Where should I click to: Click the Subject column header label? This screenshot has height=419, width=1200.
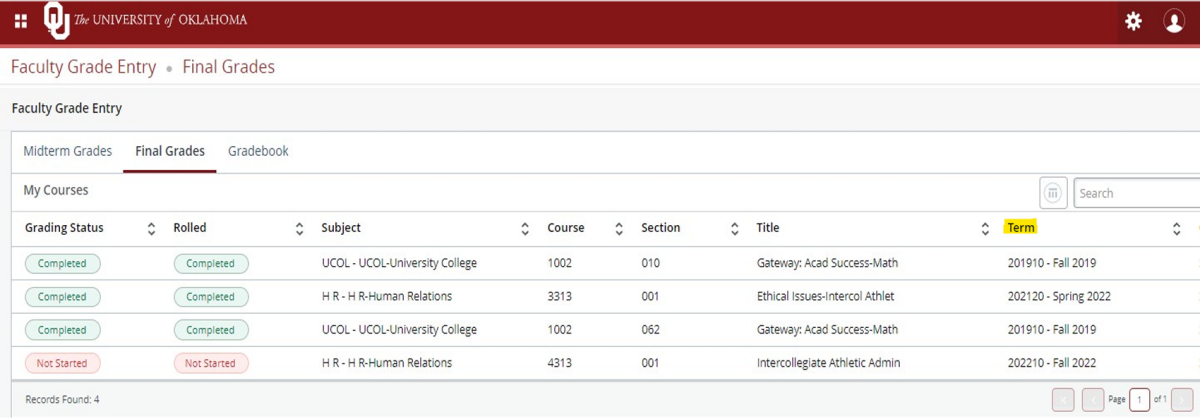(x=341, y=228)
